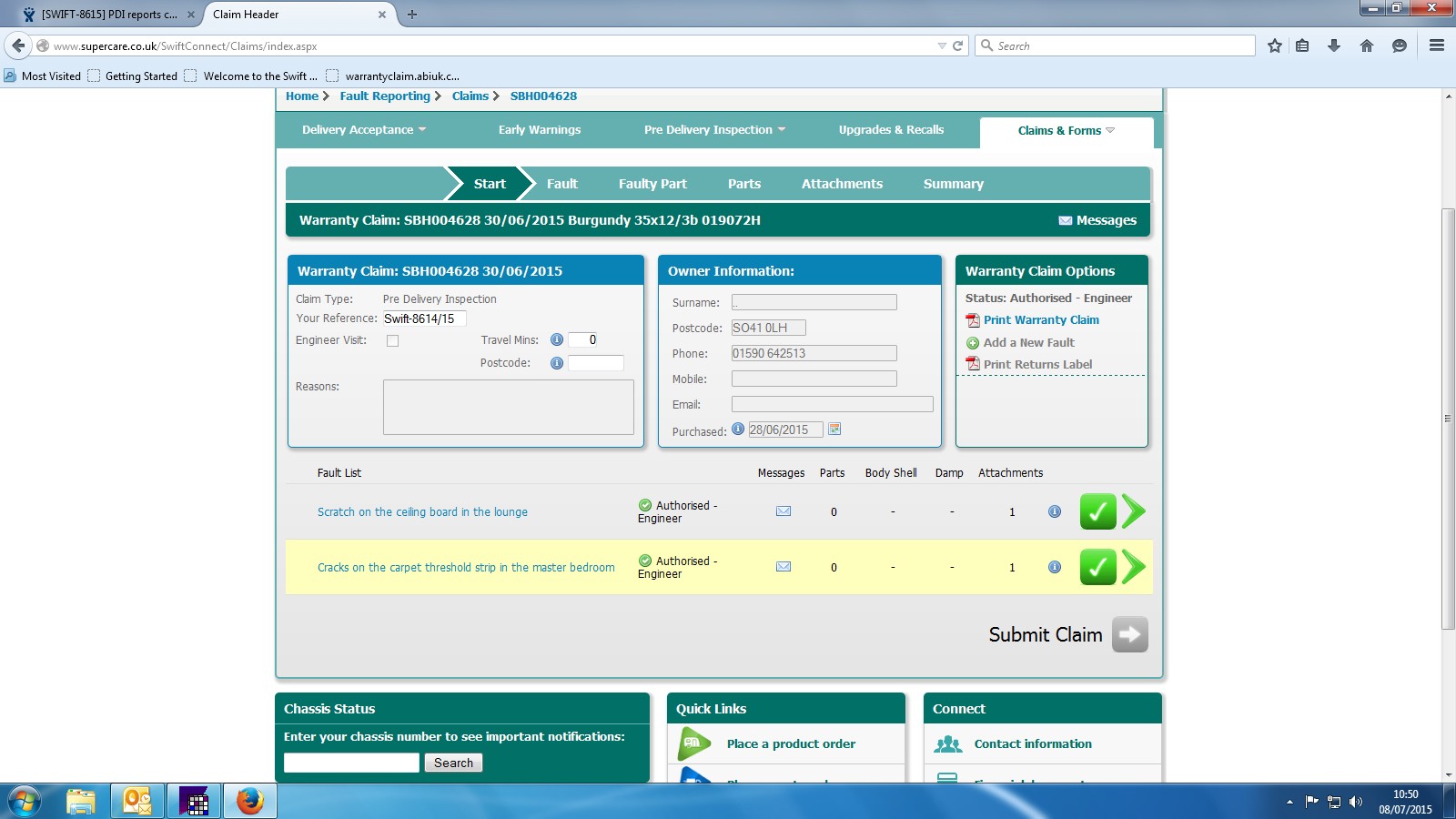Click the Travel Mins input field
Screen dimensions: 1456x819
583,340
